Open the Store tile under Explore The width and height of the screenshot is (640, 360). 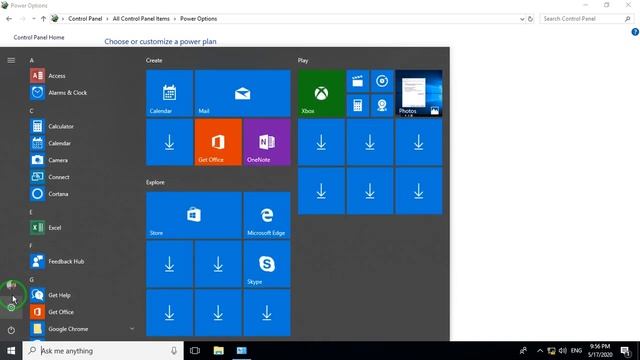tap(194, 215)
